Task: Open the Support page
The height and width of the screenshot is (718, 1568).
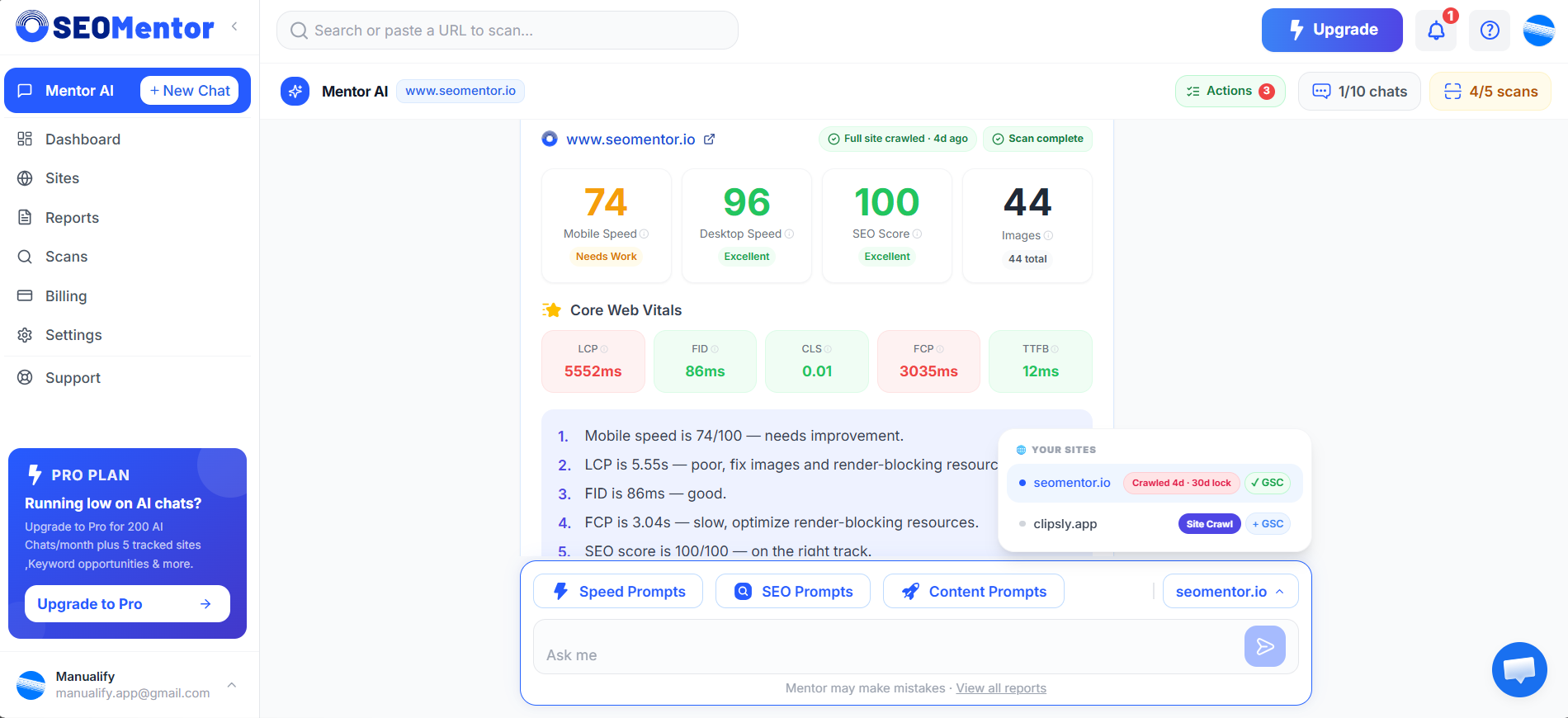Action: pyautogui.click(x=73, y=378)
